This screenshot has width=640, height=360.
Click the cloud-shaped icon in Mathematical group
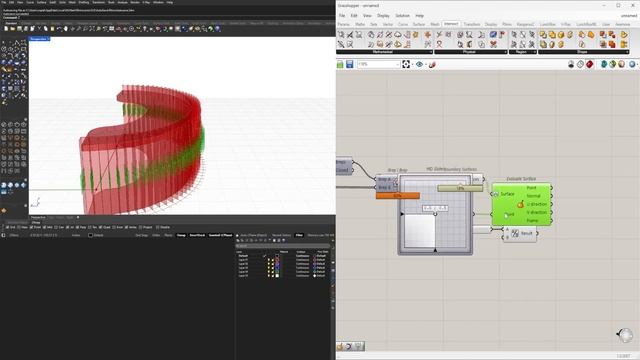tap(398, 35)
